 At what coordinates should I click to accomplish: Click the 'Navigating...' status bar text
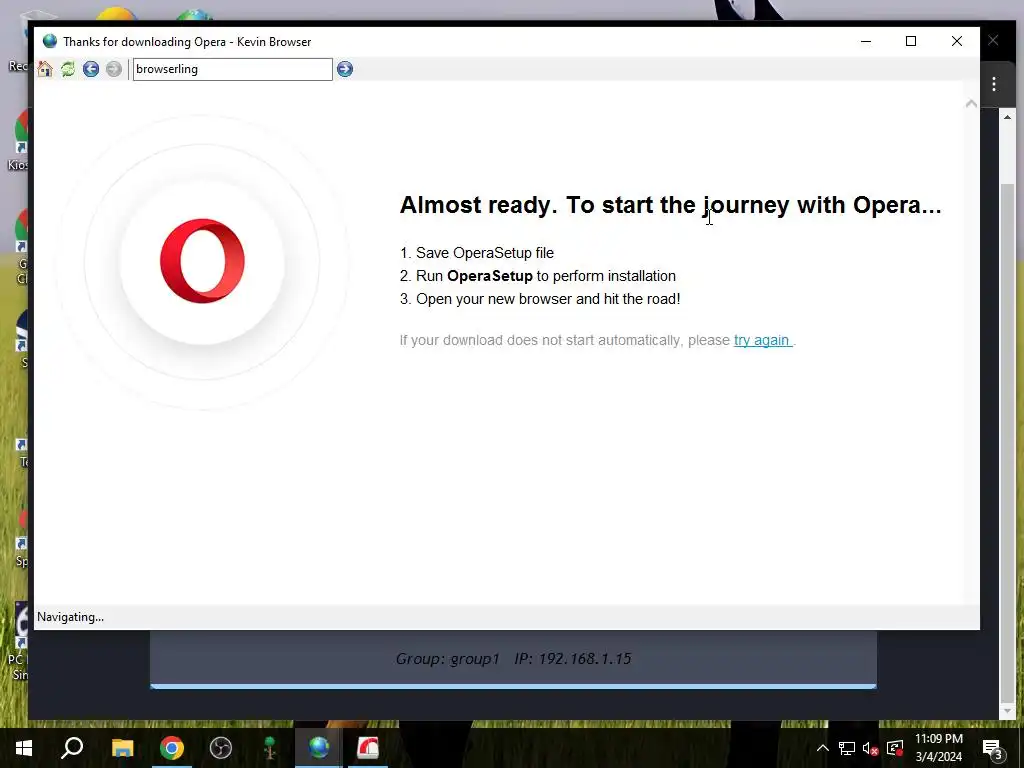click(x=71, y=617)
